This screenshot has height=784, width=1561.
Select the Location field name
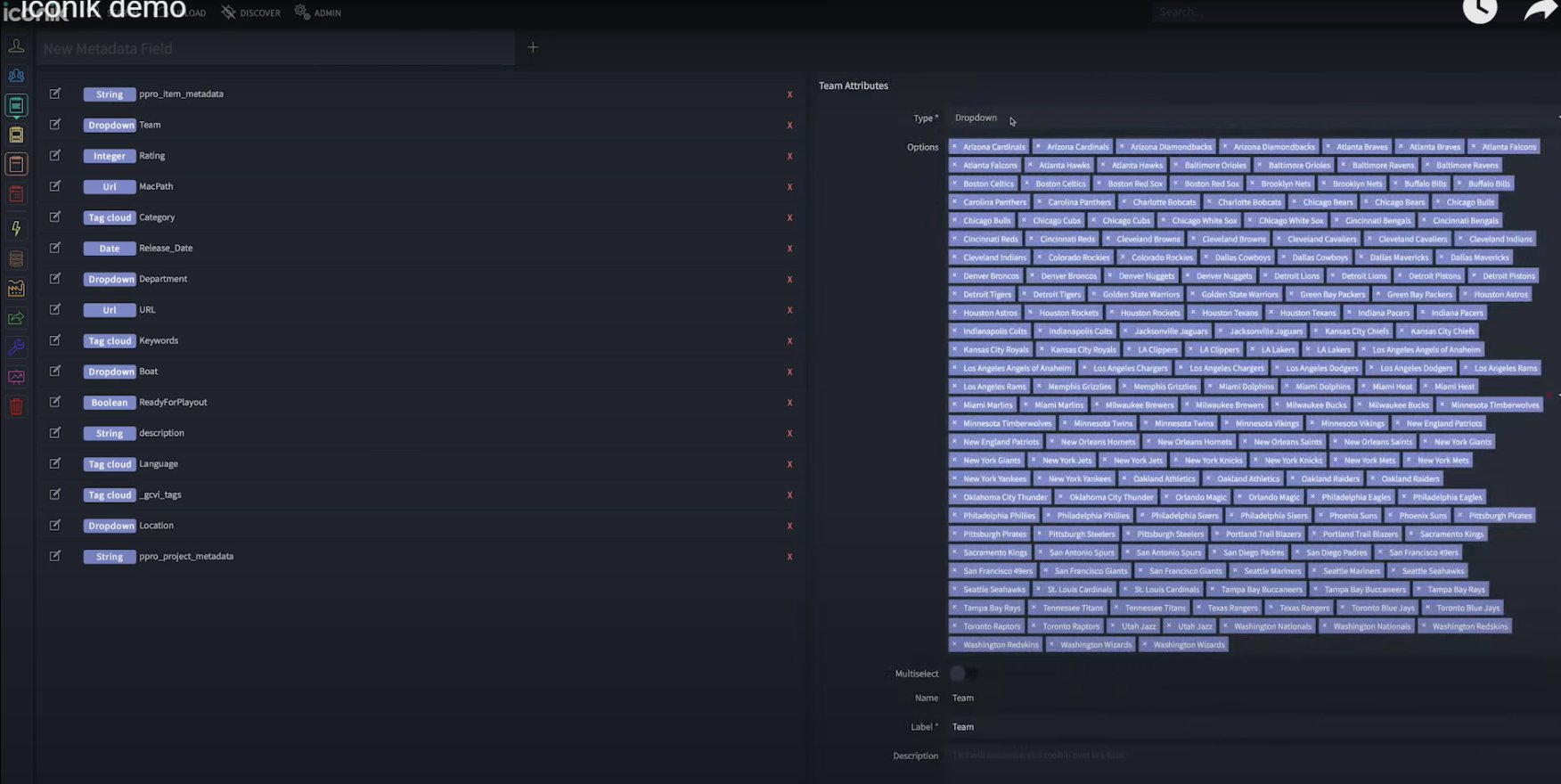(x=156, y=526)
